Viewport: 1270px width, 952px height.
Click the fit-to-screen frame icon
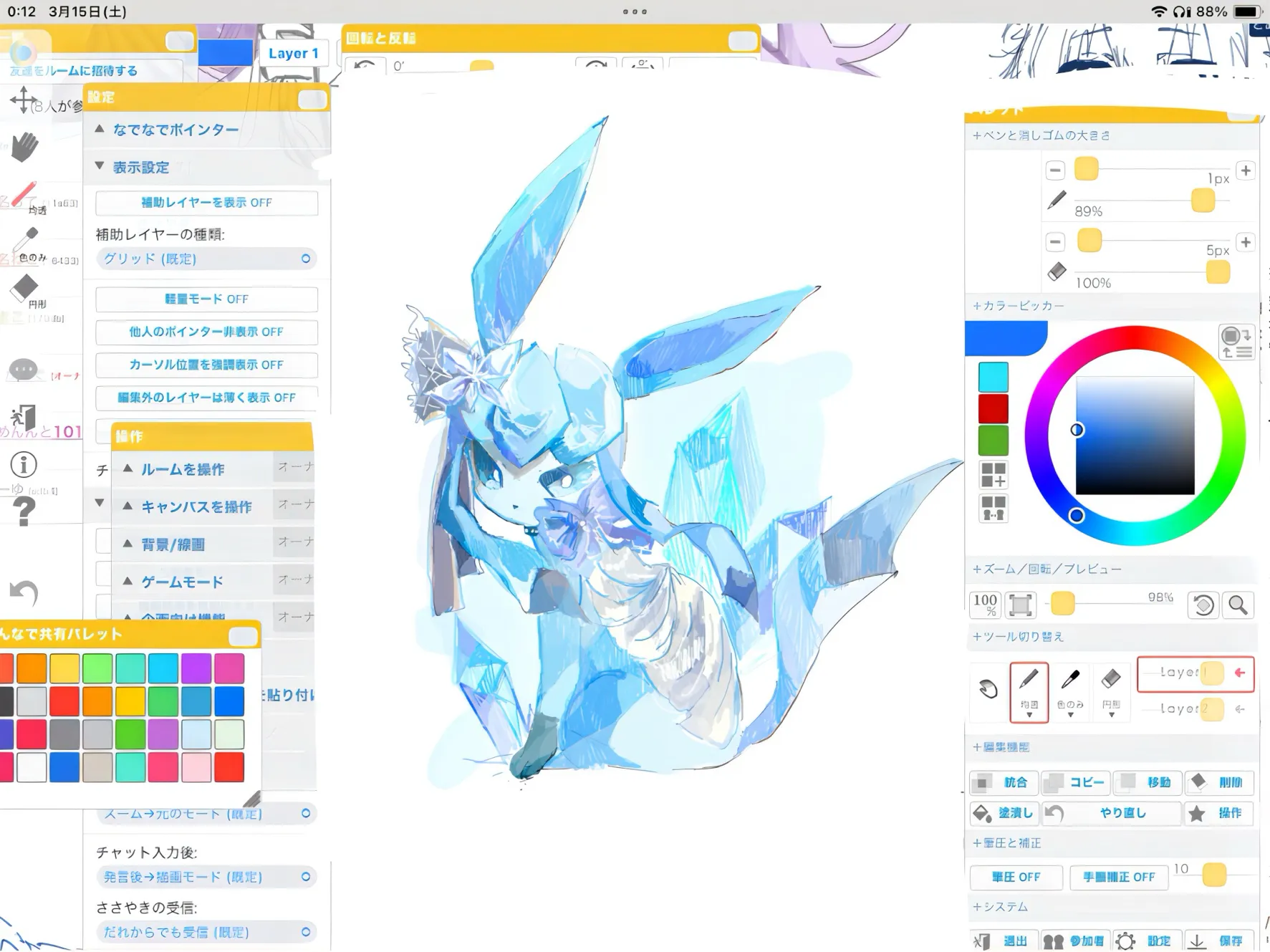(x=1020, y=605)
